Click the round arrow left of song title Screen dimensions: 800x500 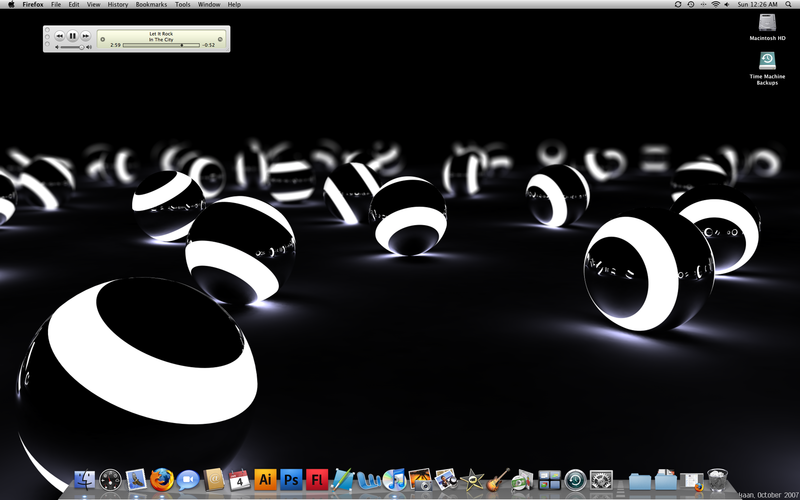click(103, 39)
